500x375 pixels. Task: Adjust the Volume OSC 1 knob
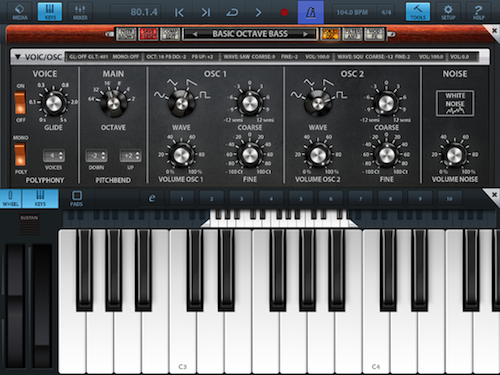181,155
